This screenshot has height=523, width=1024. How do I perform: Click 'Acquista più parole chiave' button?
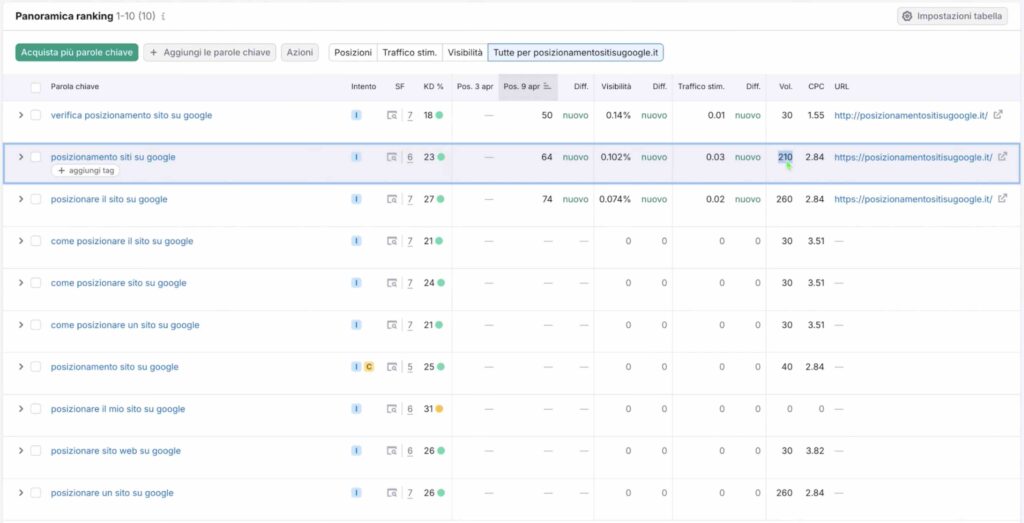coord(76,52)
